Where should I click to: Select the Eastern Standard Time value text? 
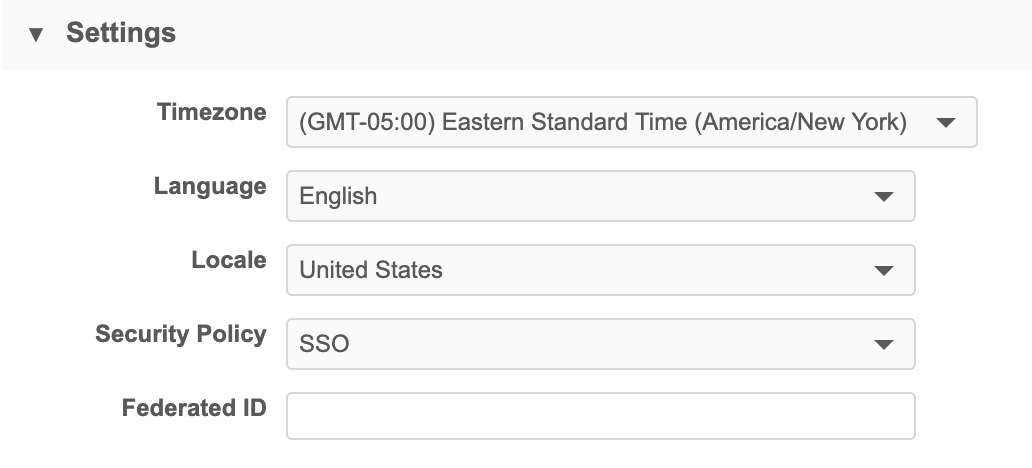603,123
